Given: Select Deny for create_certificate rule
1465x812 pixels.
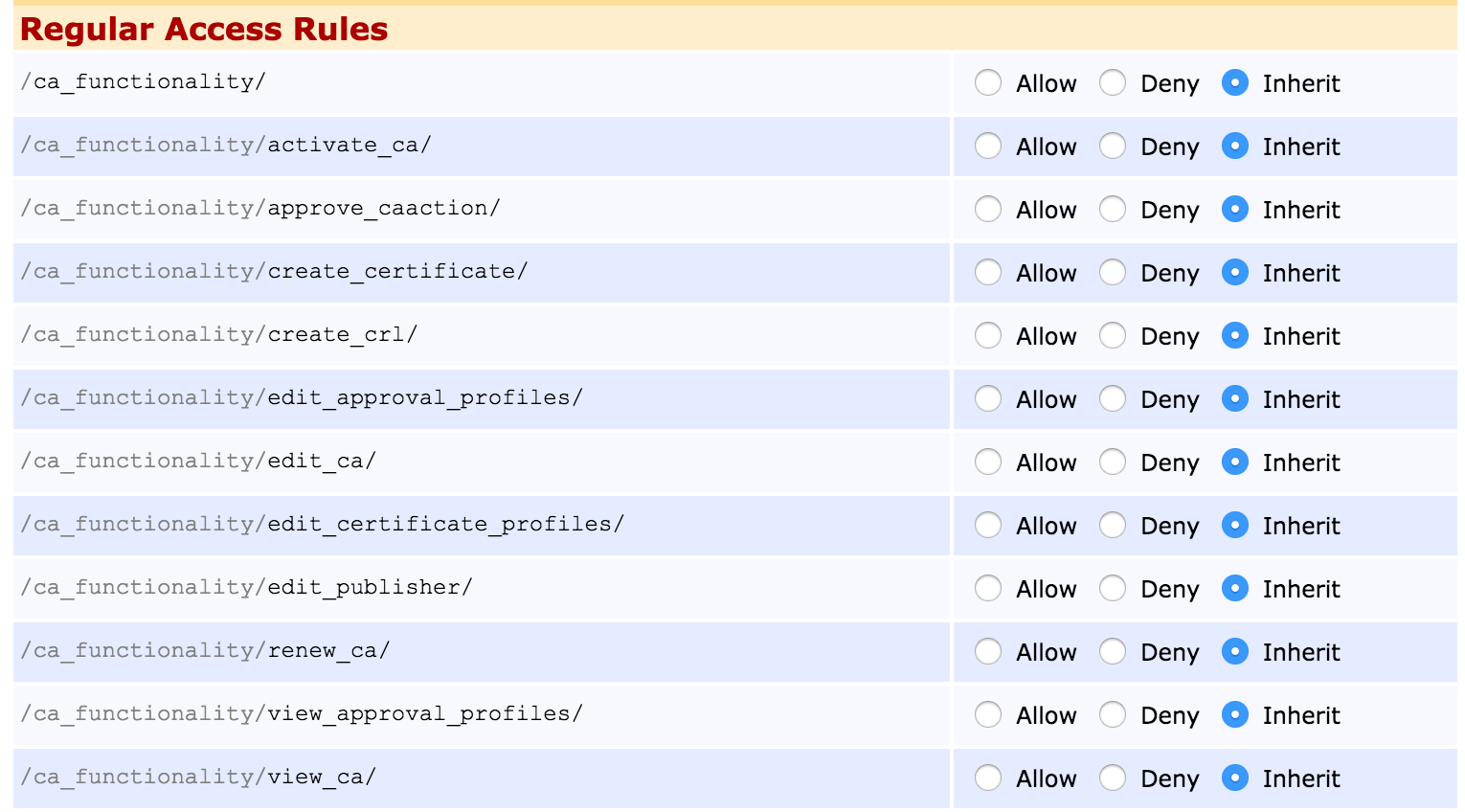Looking at the screenshot, I should coord(1113,273).
